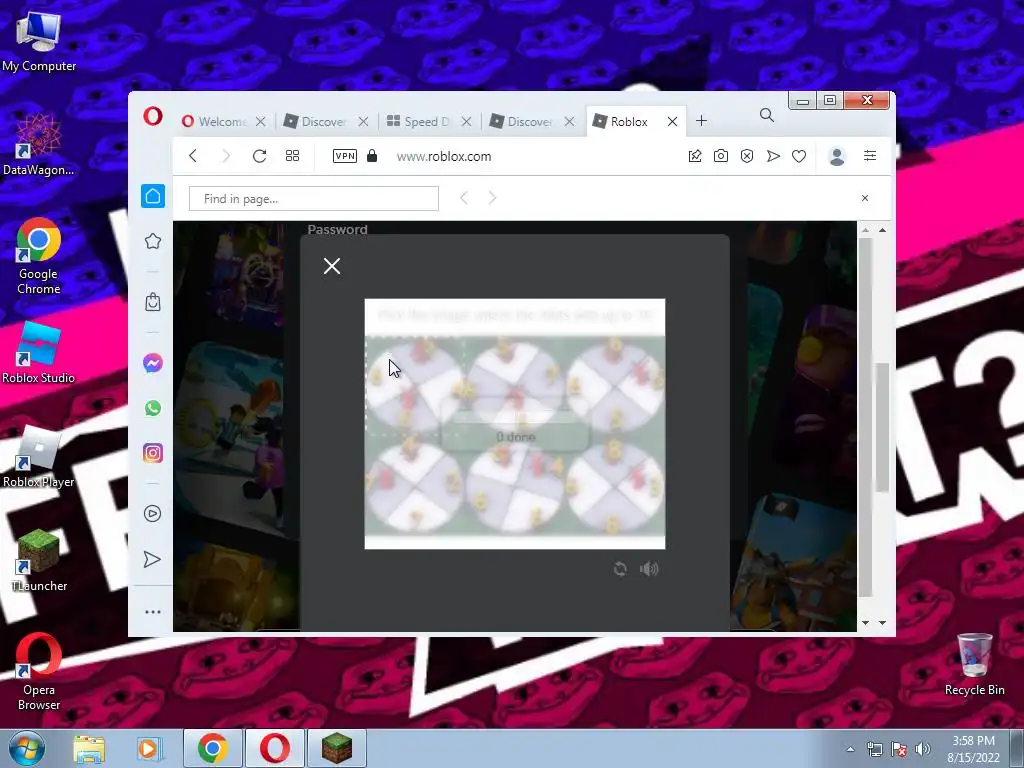Select the bottom-right captcha wheel image
This screenshot has height=768, width=1024.
[615, 485]
